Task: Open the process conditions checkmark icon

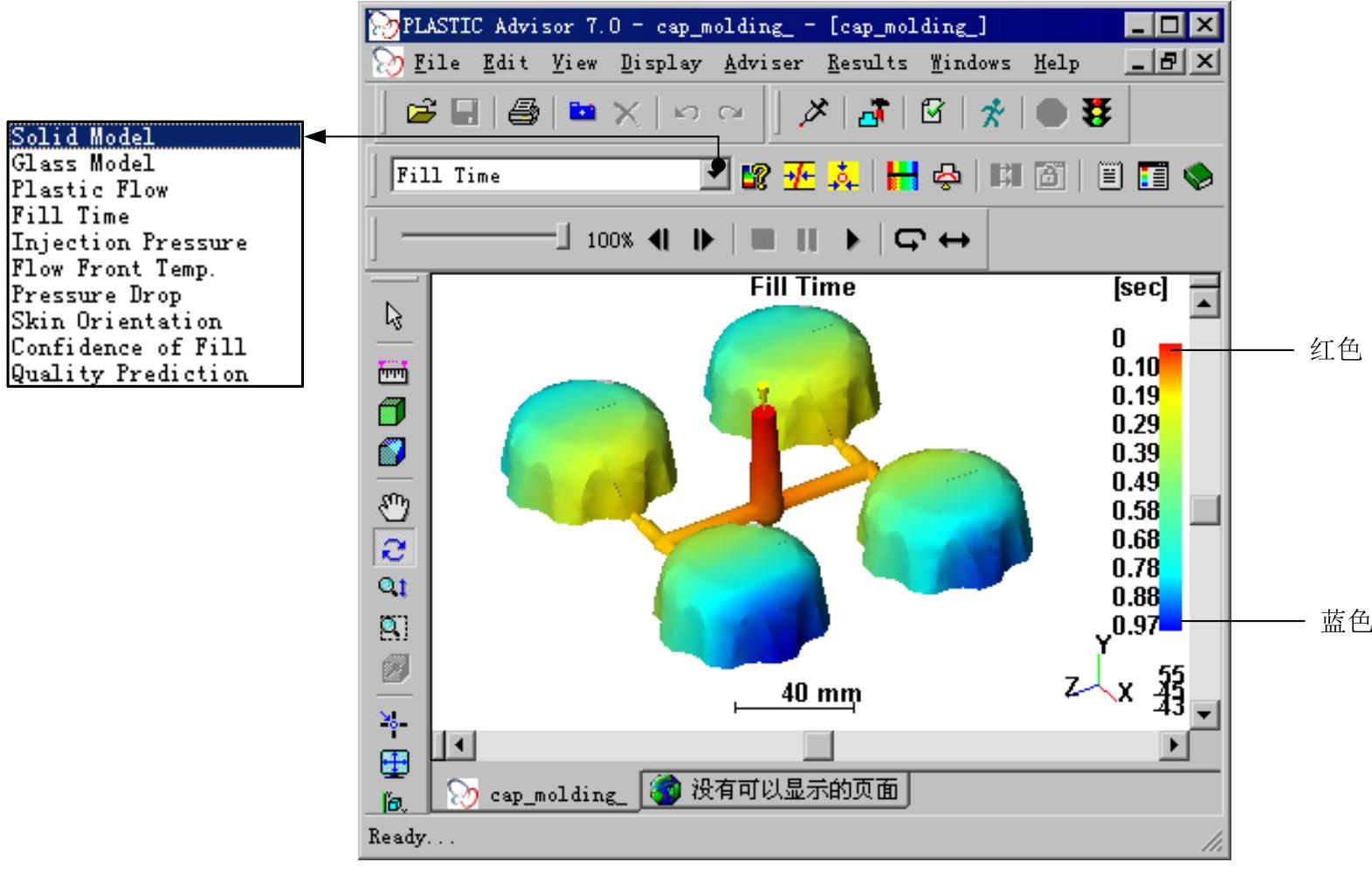Action: (x=933, y=112)
